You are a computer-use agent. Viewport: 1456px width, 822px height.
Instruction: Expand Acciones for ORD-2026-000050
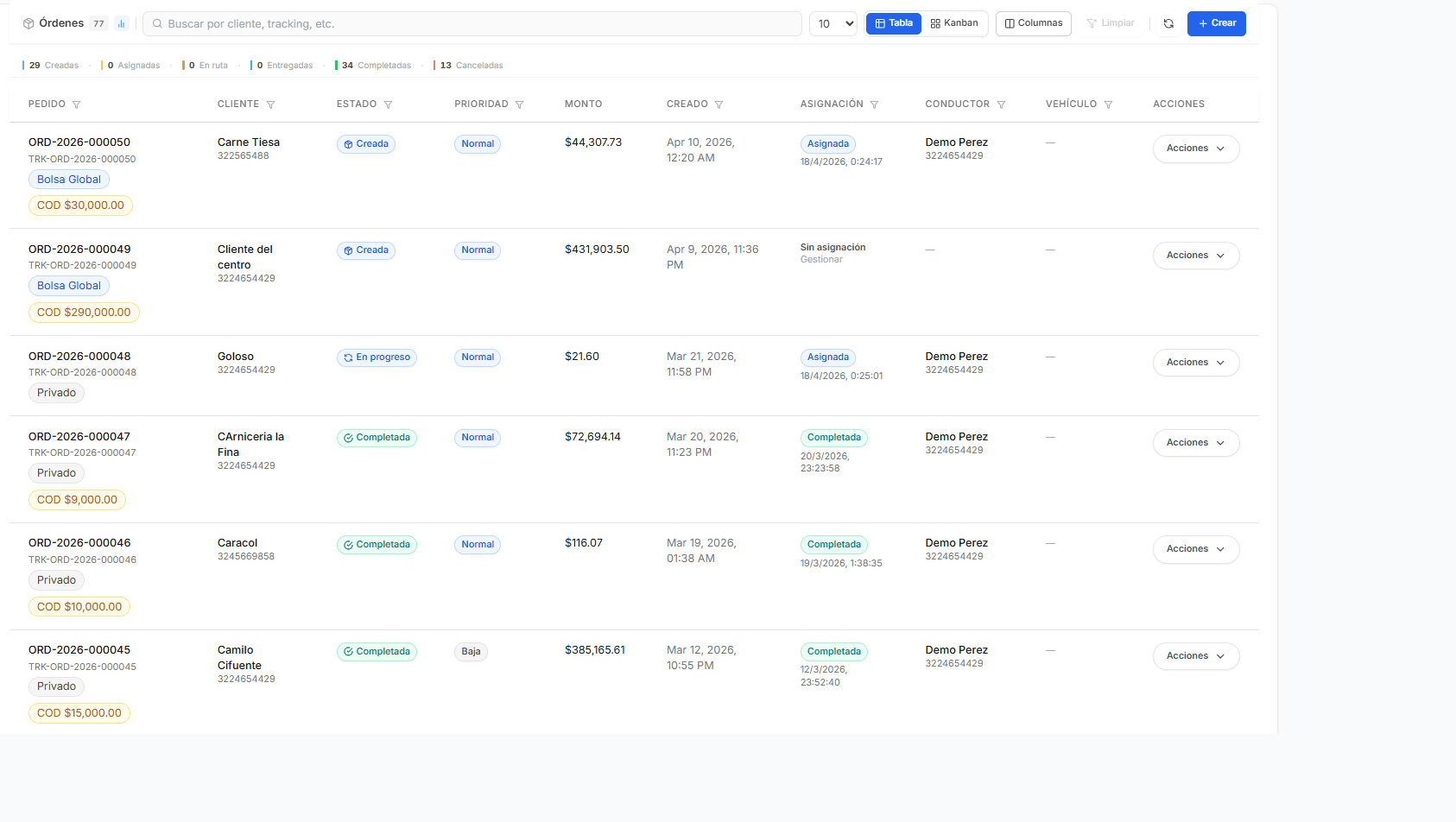pos(1196,149)
